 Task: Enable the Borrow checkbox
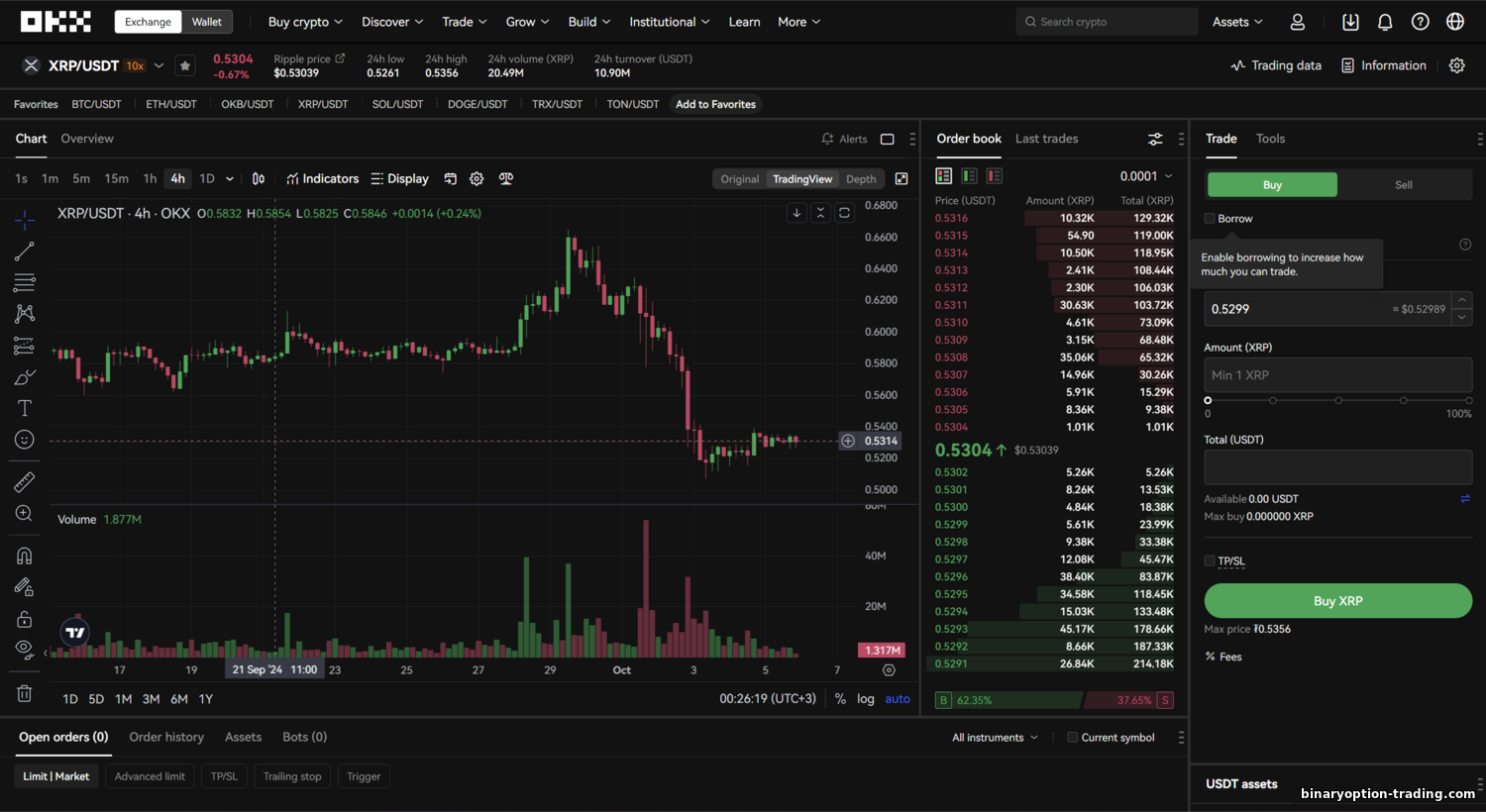[1210, 219]
